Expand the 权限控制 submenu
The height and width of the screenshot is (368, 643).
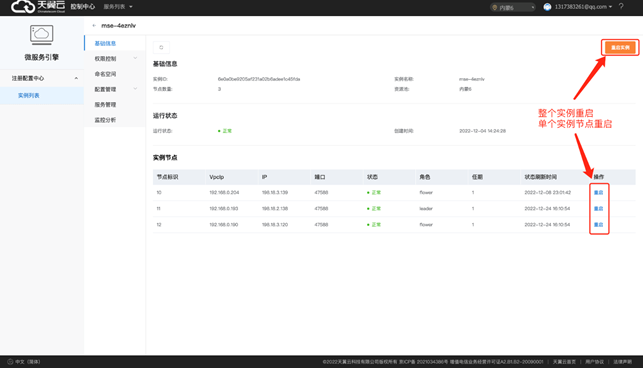[x=135, y=58]
